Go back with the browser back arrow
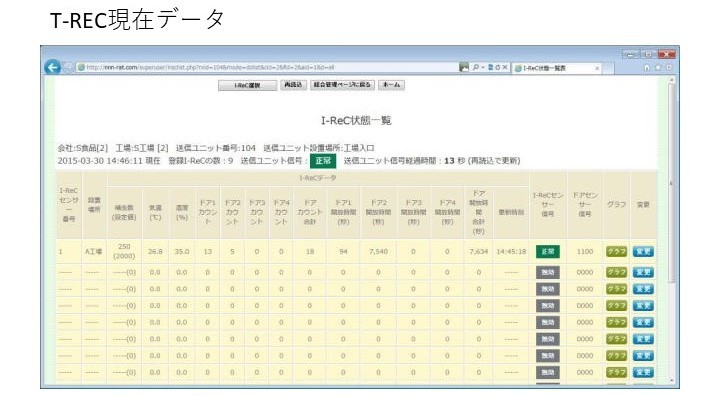 (52, 68)
